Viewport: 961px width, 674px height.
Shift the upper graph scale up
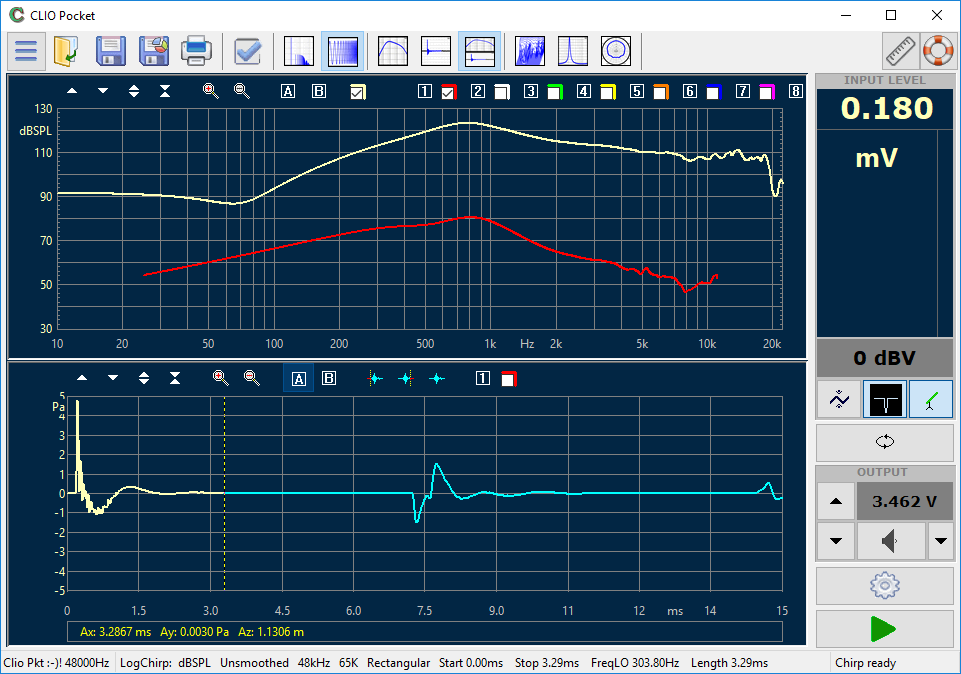coord(72,91)
